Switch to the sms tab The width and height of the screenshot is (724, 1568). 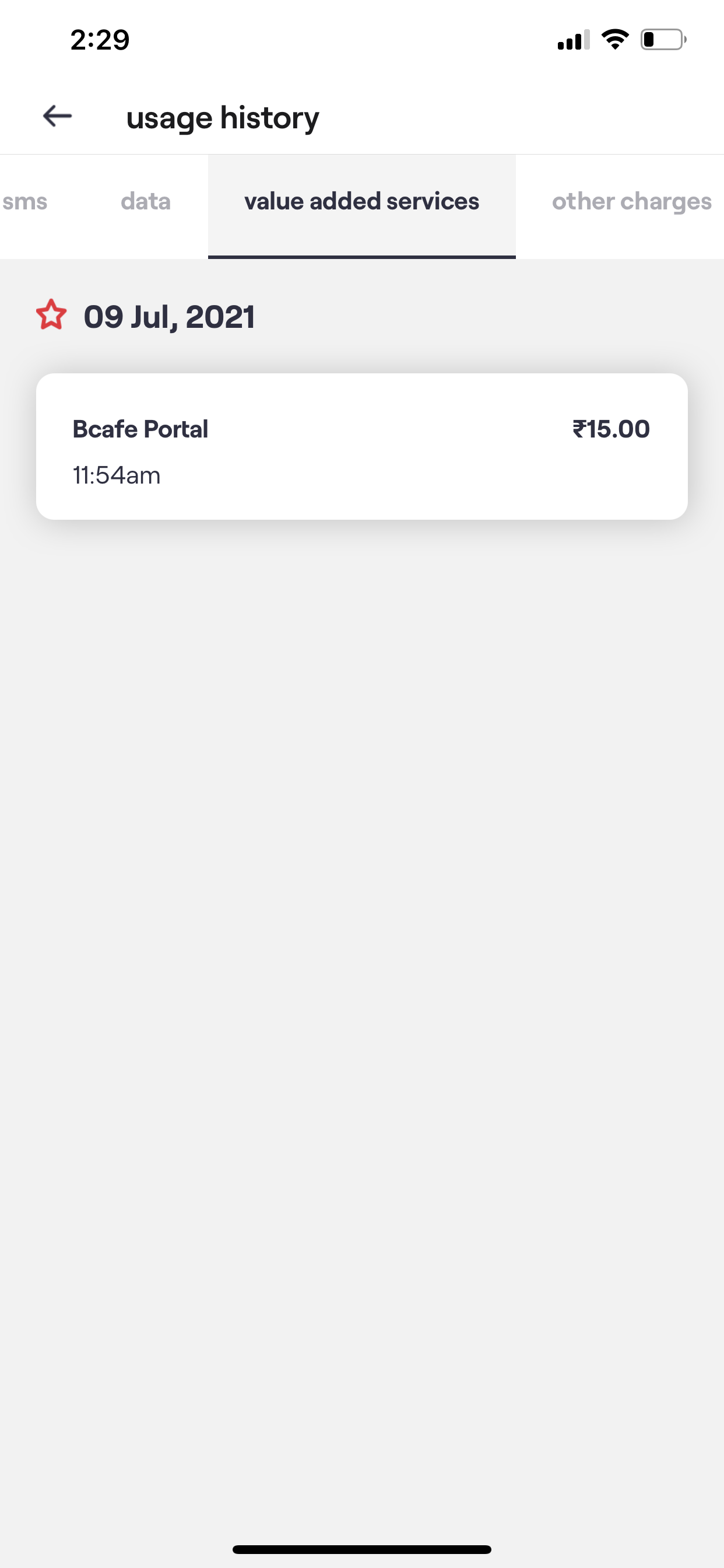[x=24, y=201]
